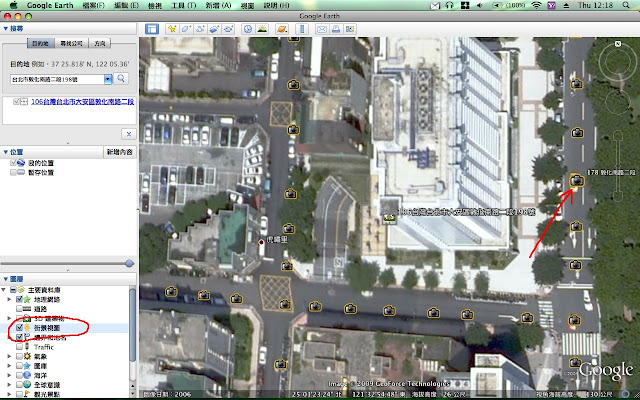
Task: View in Google Maps toolbar icon
Action: 350,29
